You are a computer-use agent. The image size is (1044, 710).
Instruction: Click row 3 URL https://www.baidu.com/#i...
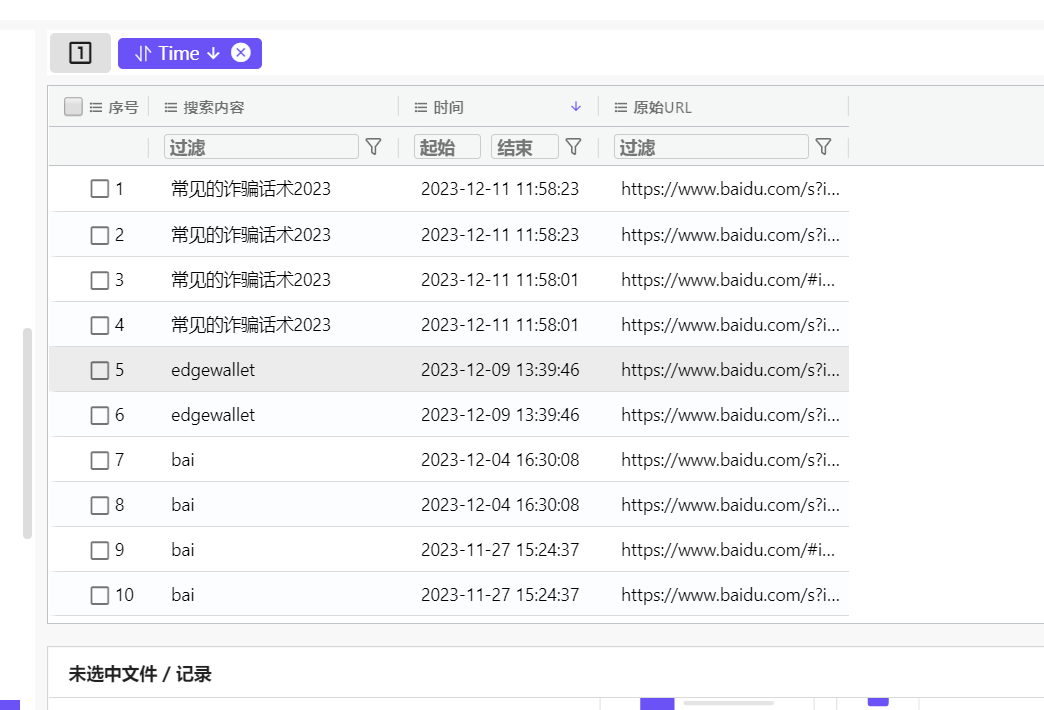728,280
